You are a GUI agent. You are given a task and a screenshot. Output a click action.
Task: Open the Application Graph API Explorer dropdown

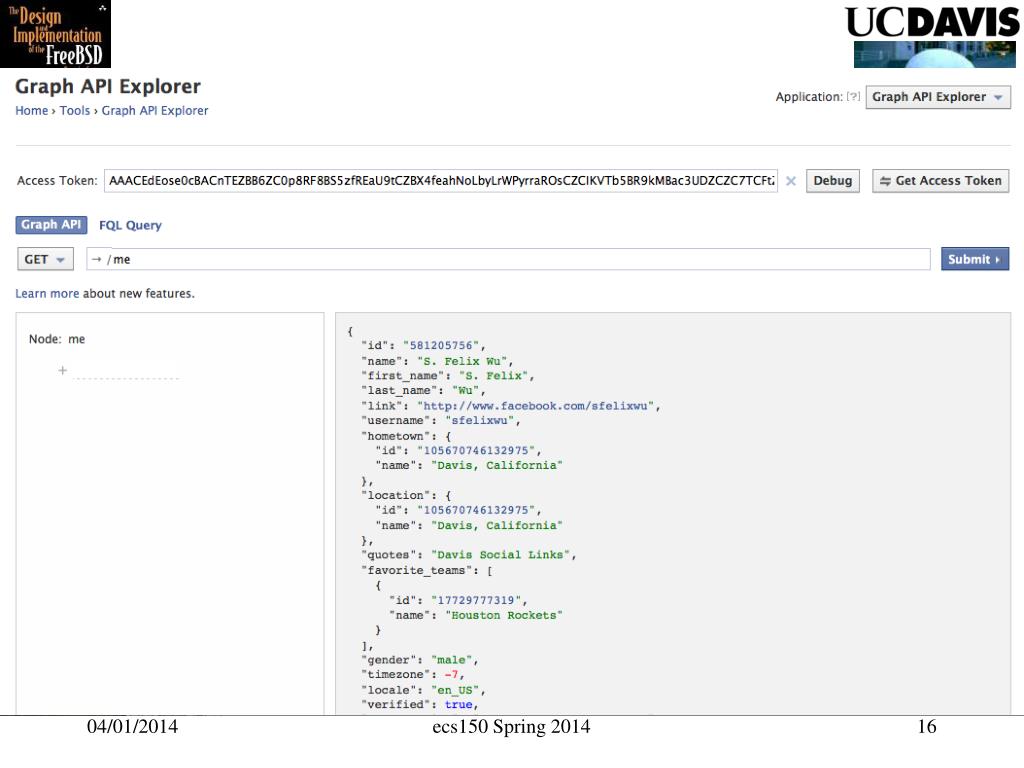click(938, 97)
